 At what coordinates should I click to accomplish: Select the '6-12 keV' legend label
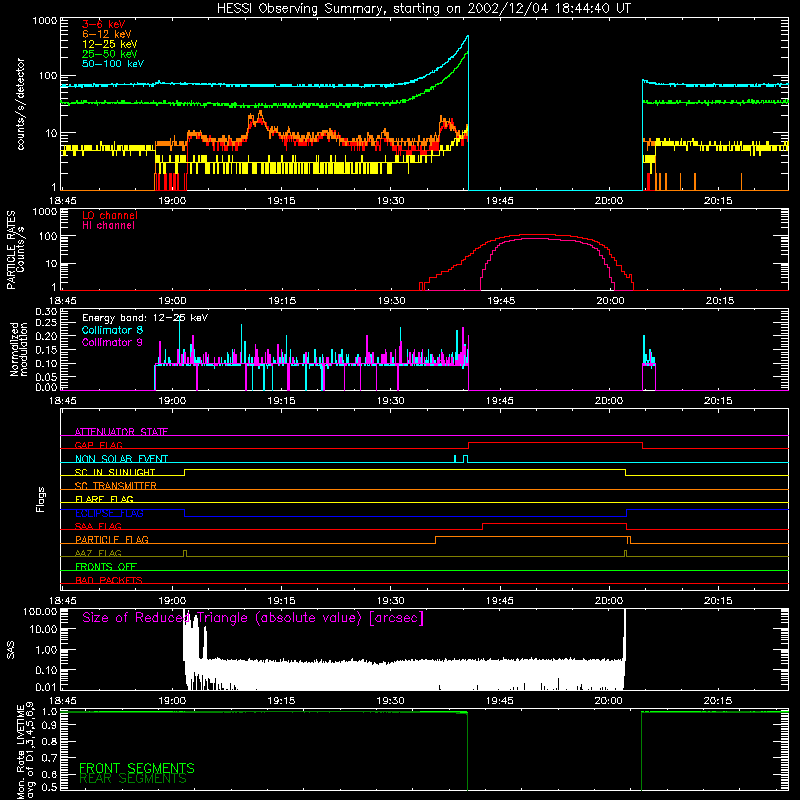(107, 34)
